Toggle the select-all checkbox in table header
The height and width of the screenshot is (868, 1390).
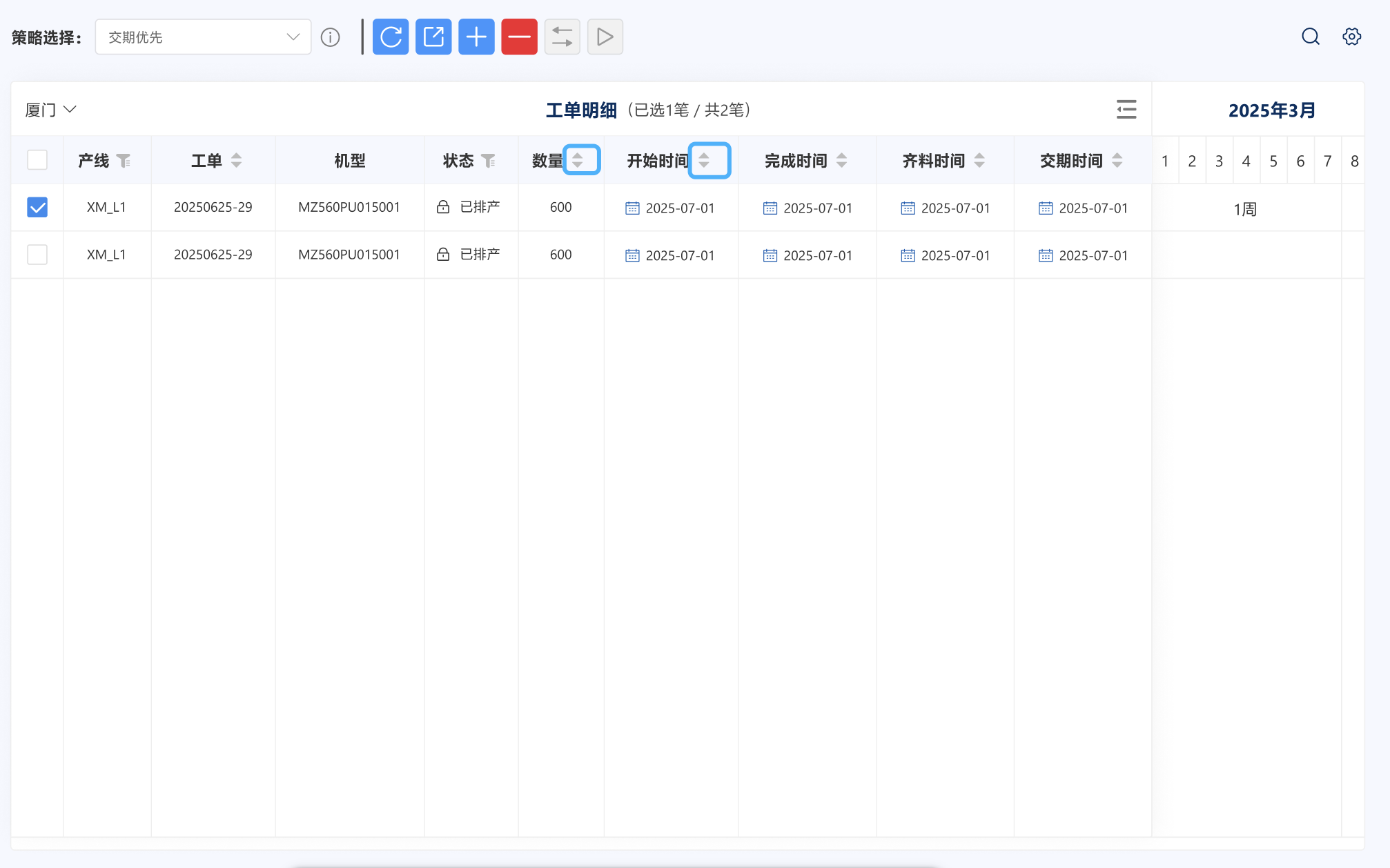37,160
